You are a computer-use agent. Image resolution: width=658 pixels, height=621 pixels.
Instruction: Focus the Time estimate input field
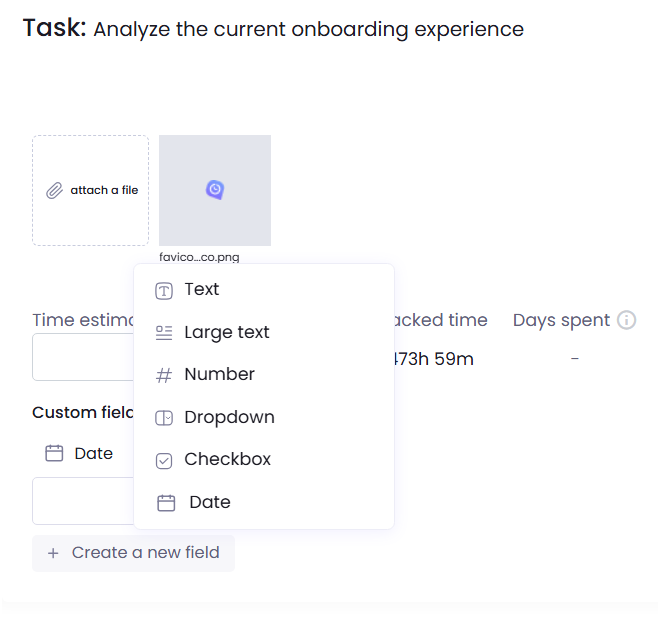coord(82,357)
